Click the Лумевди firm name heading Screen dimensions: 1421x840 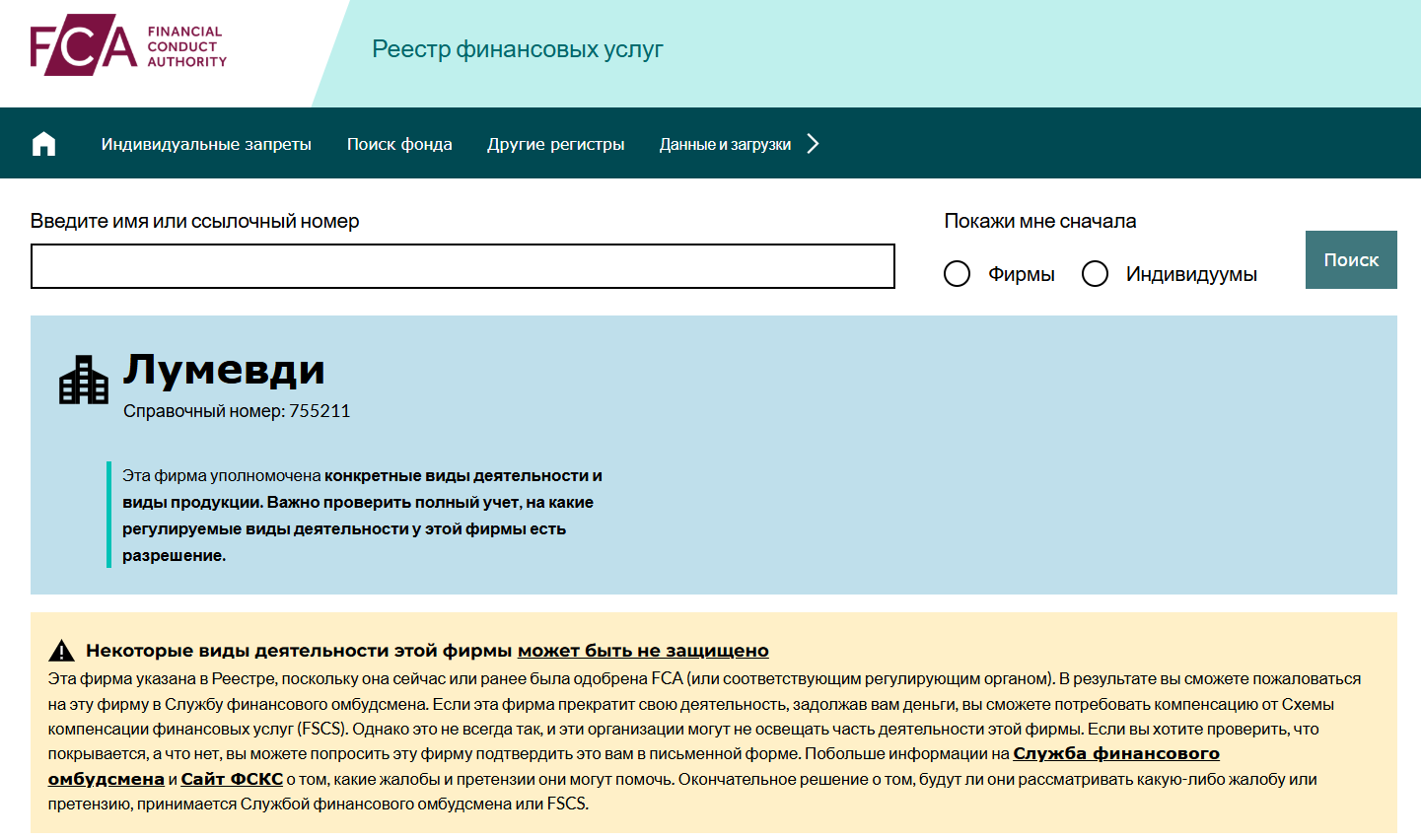(x=224, y=370)
